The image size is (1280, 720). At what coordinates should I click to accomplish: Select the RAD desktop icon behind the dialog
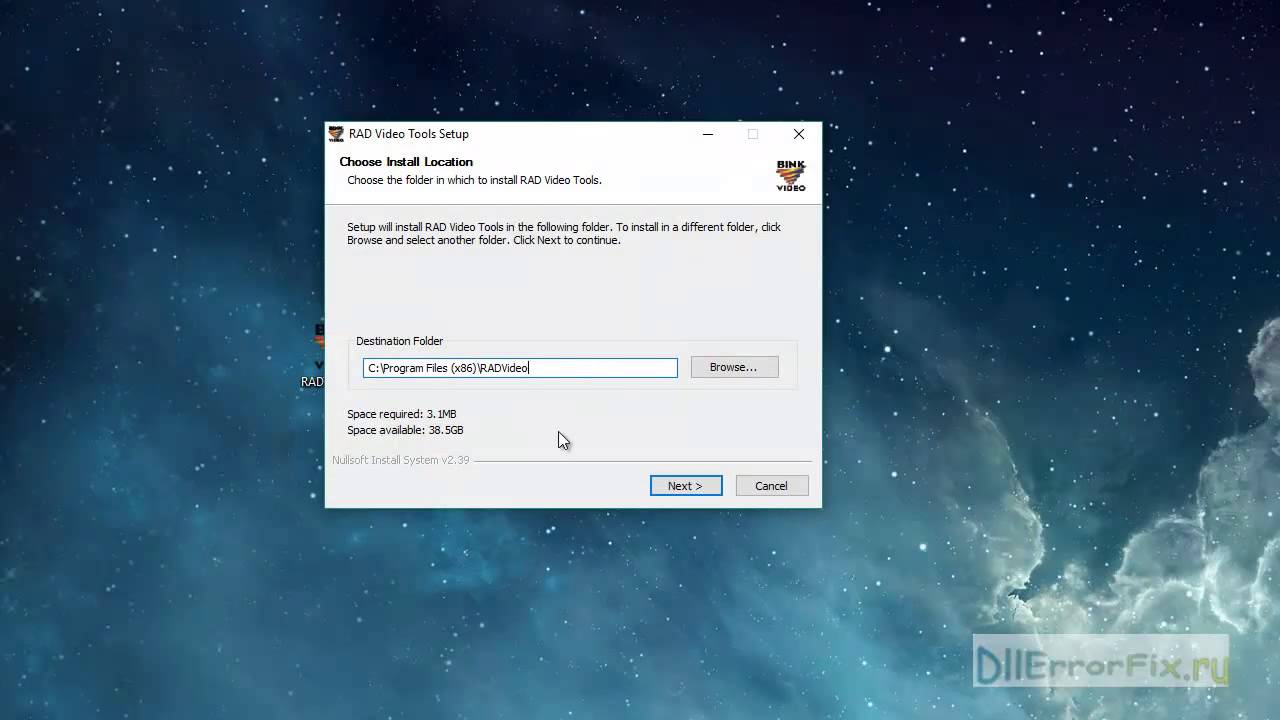point(314,356)
